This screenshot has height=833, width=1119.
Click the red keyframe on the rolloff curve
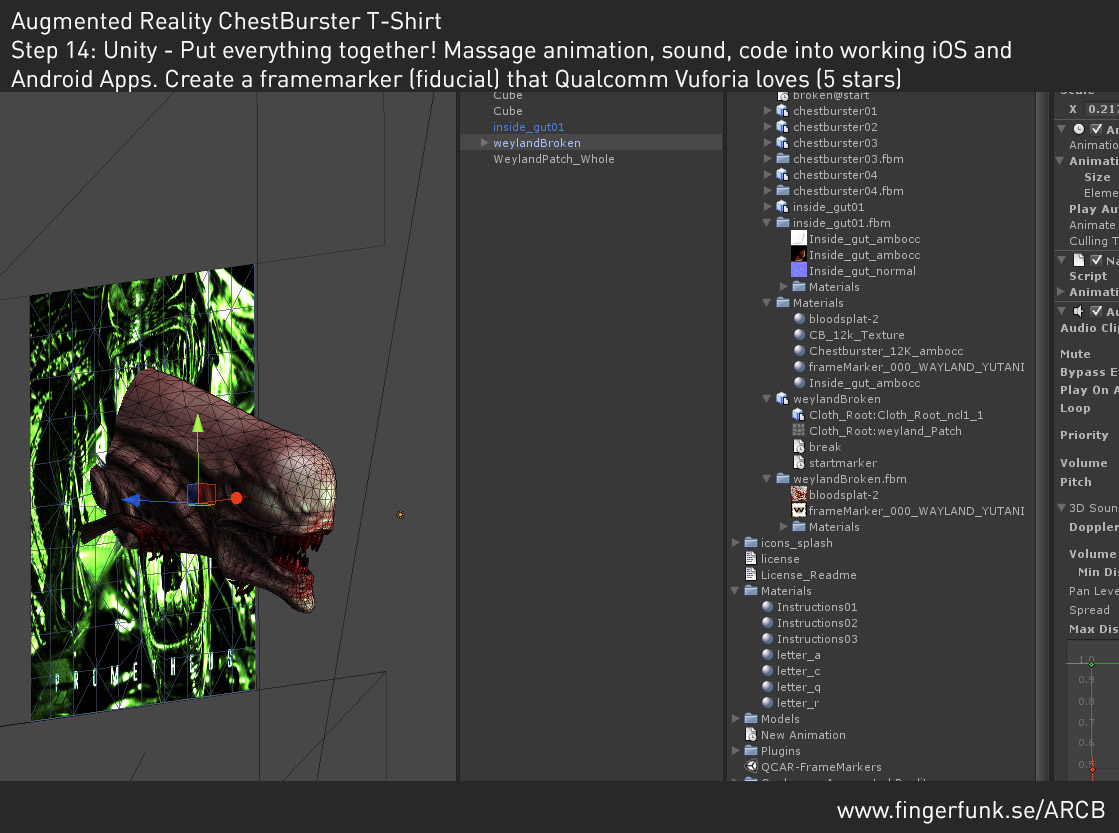1092,769
